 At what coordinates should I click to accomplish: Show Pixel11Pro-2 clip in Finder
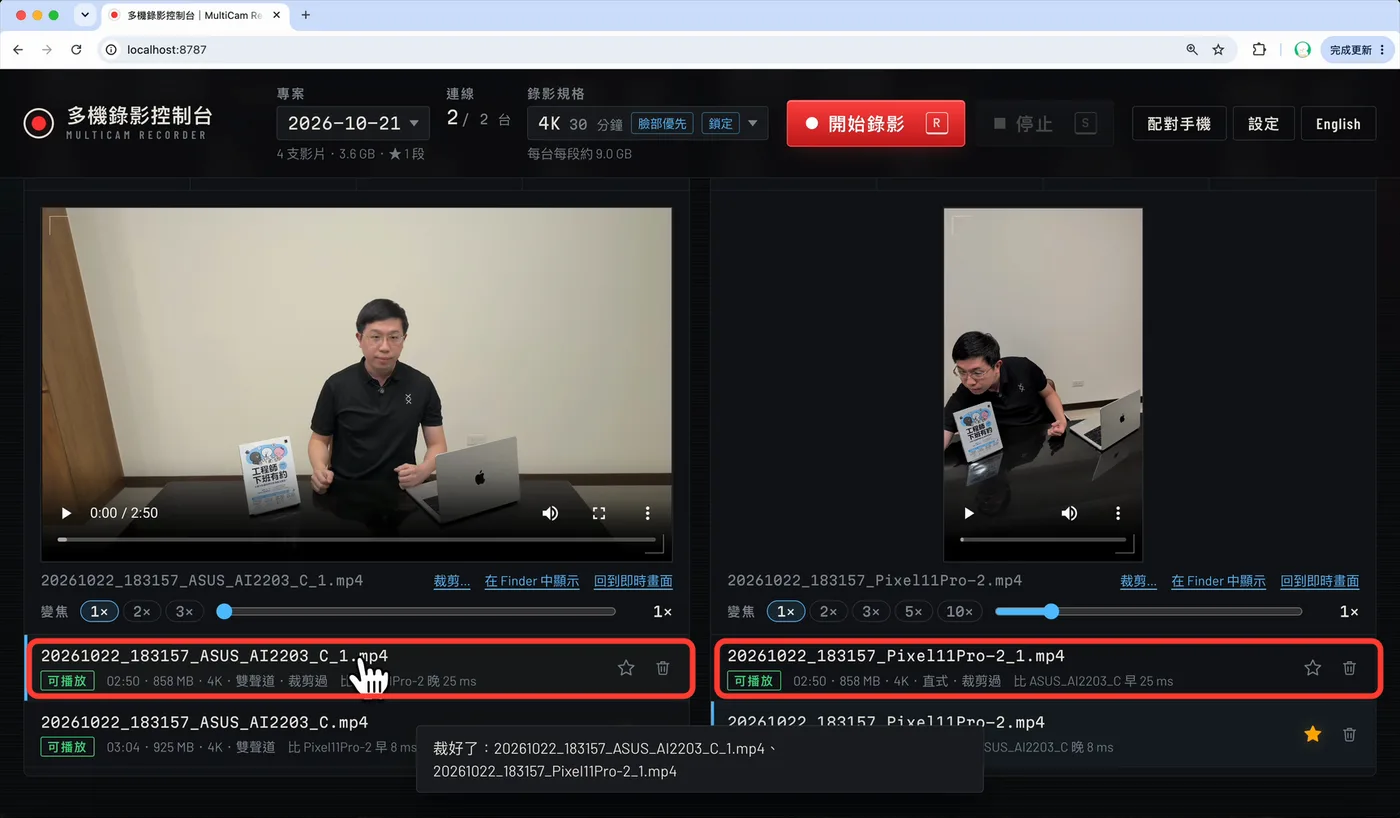[x=1218, y=581]
